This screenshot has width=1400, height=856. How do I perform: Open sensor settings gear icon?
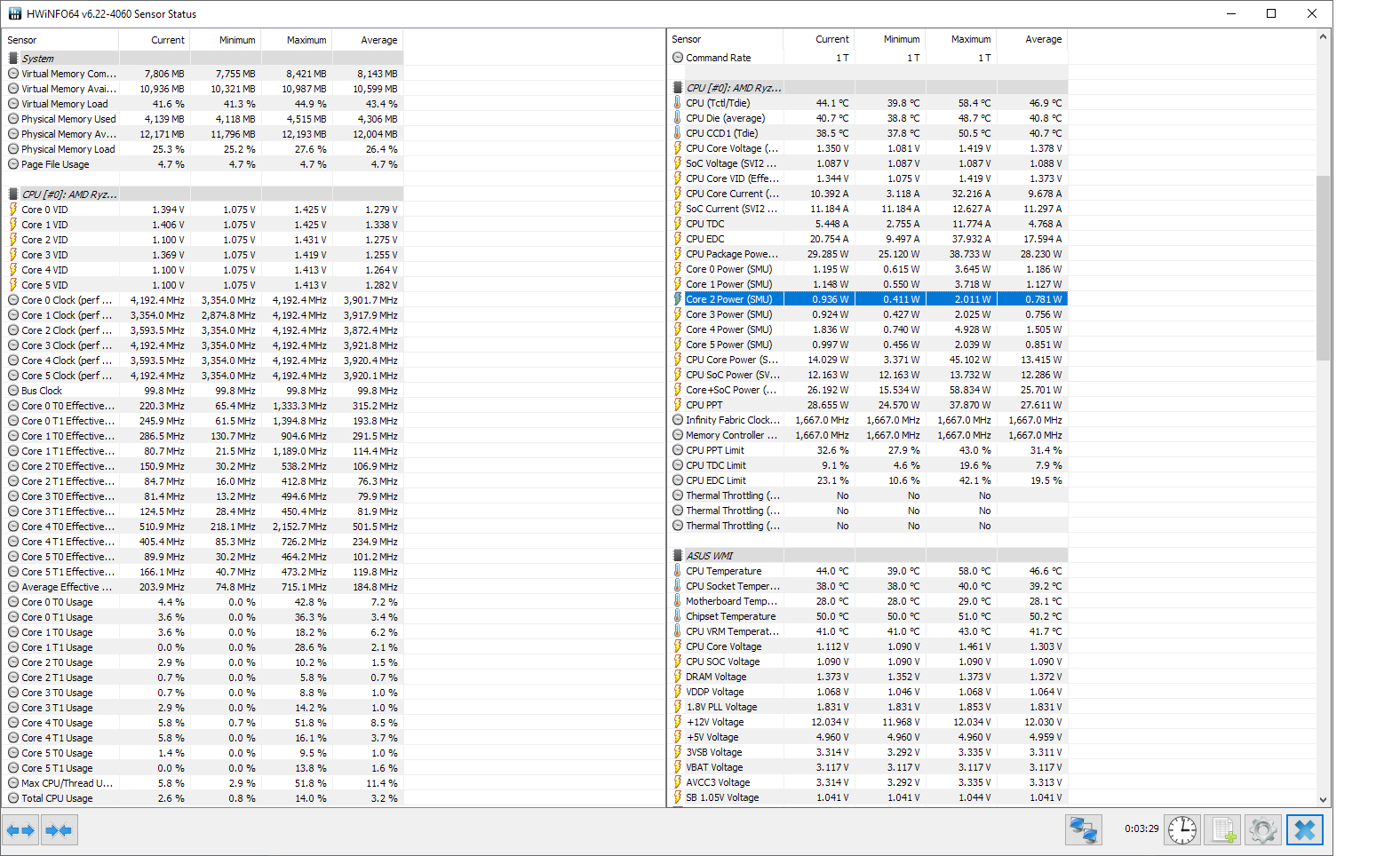1262,830
